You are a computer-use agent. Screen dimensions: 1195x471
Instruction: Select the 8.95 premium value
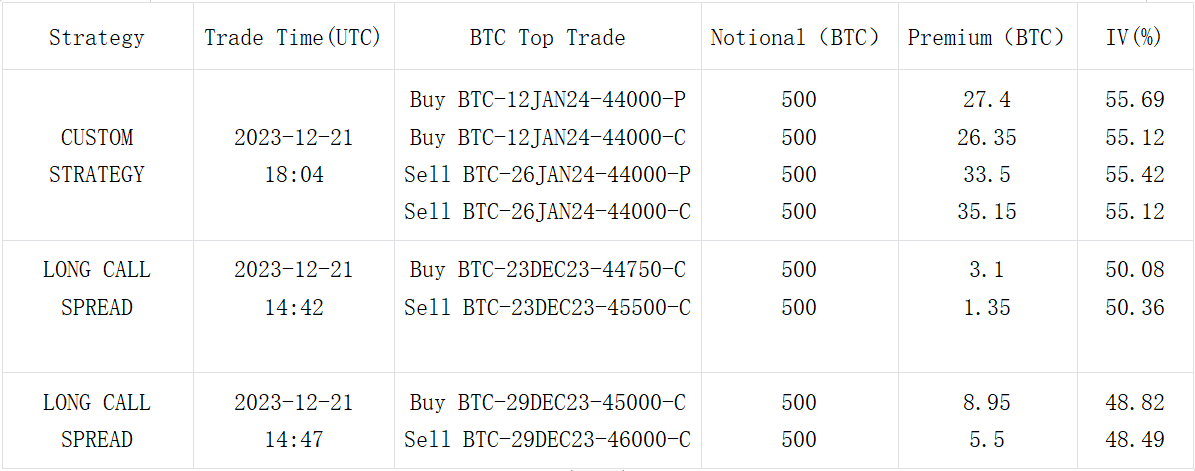pyautogui.click(x=986, y=403)
